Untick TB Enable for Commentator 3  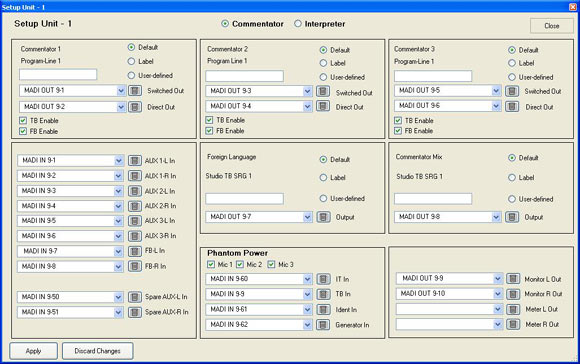(398, 121)
